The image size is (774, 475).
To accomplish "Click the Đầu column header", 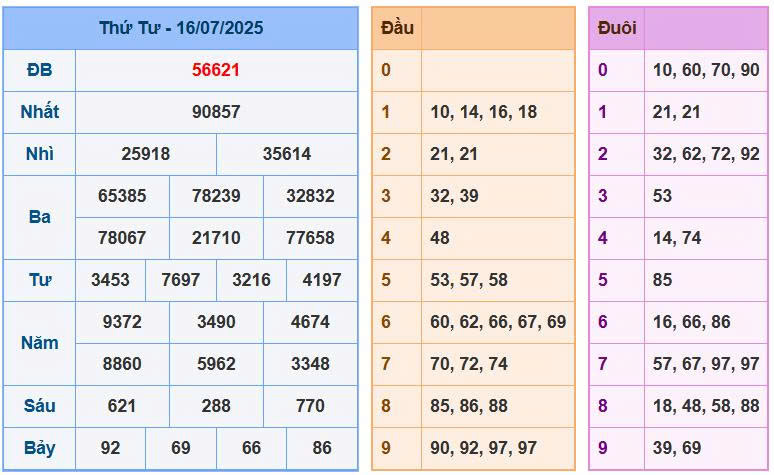I will (x=397, y=28).
